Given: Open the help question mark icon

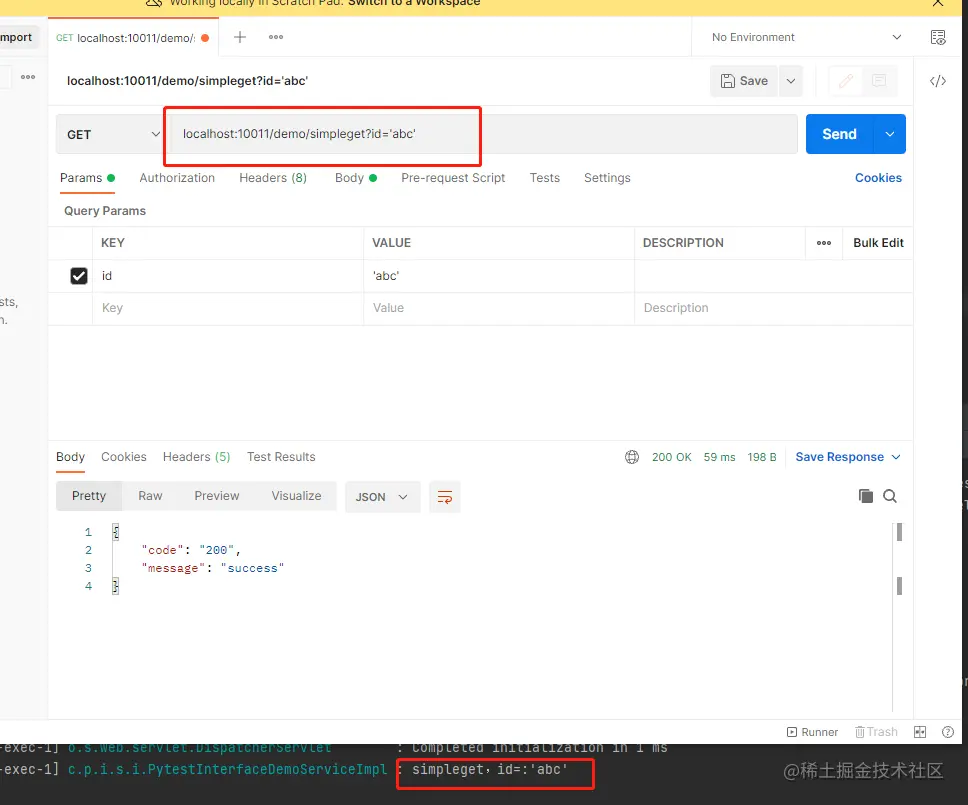Looking at the screenshot, I should coord(948,732).
